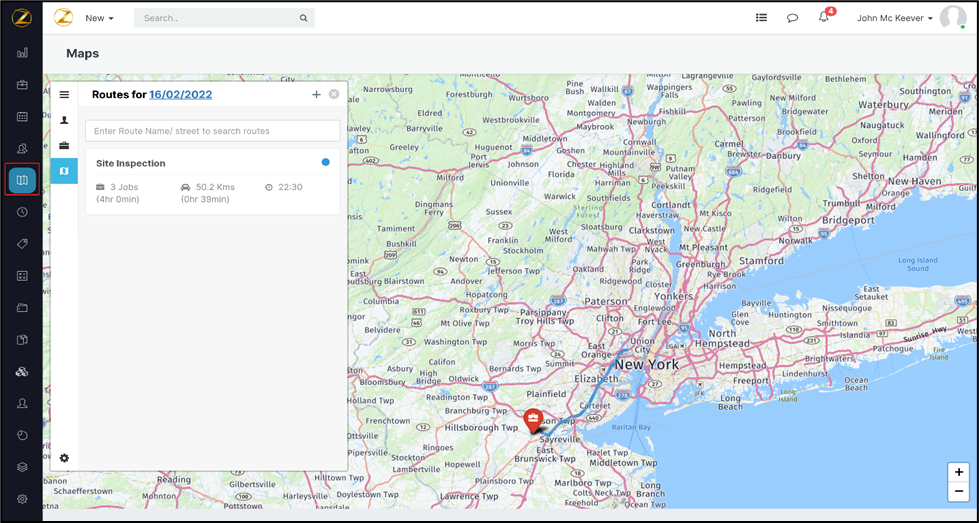Open the Maps icon in the sidebar

pos(22,180)
